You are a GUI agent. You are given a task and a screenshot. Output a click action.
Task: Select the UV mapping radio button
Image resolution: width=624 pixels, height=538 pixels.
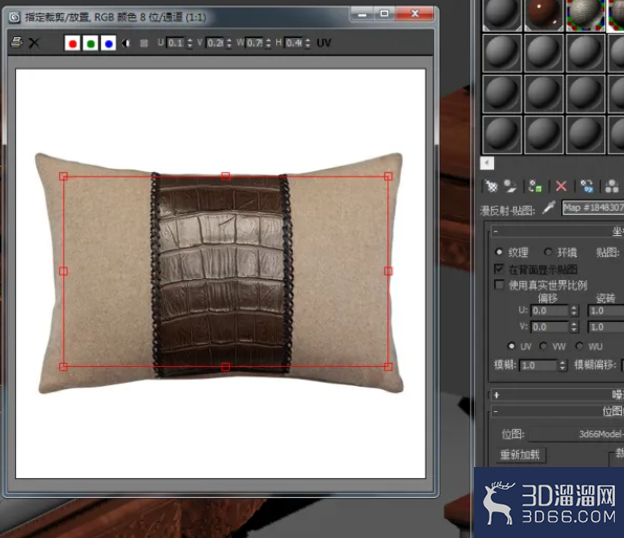coord(512,346)
